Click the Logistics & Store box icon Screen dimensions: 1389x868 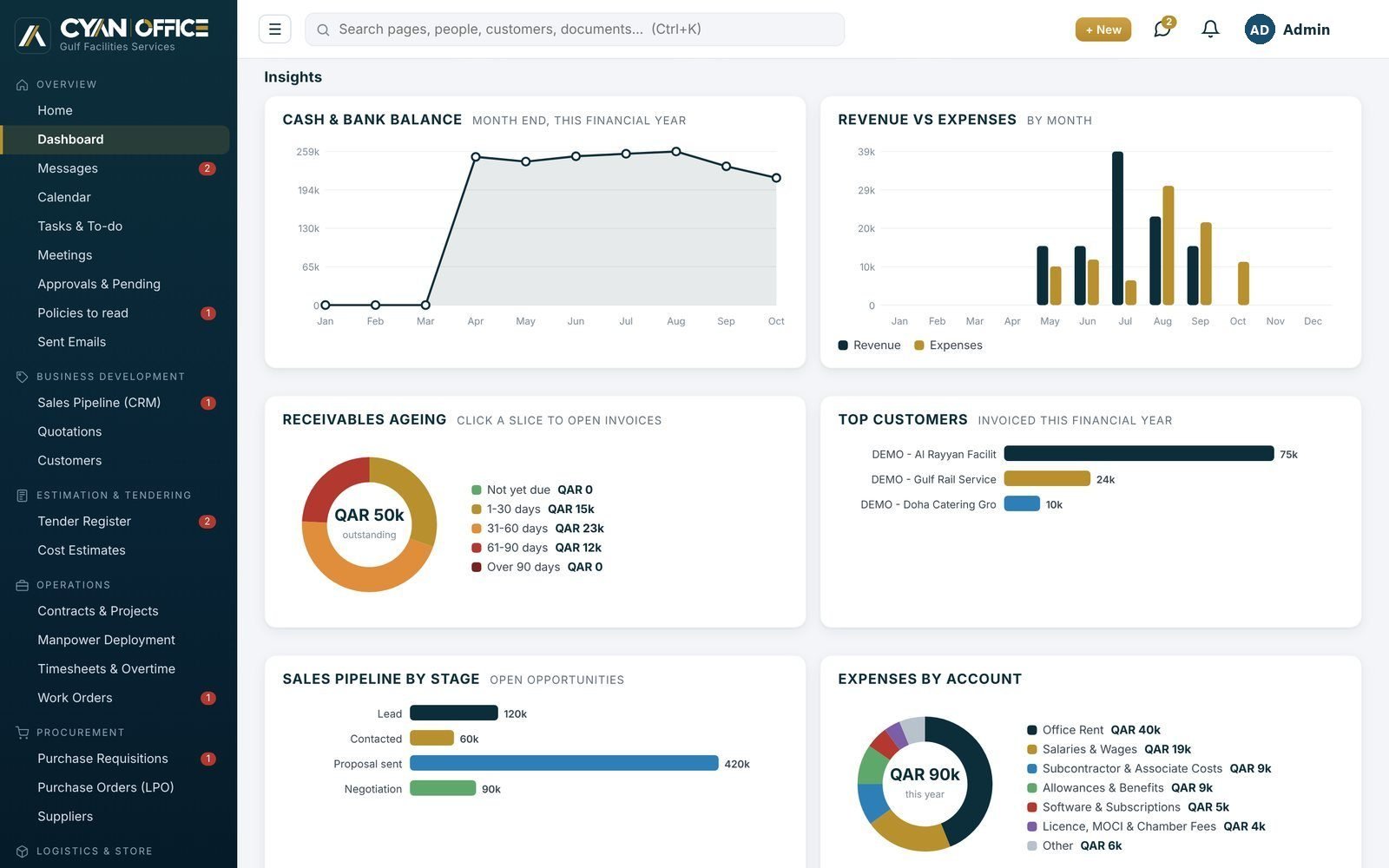pos(23,852)
